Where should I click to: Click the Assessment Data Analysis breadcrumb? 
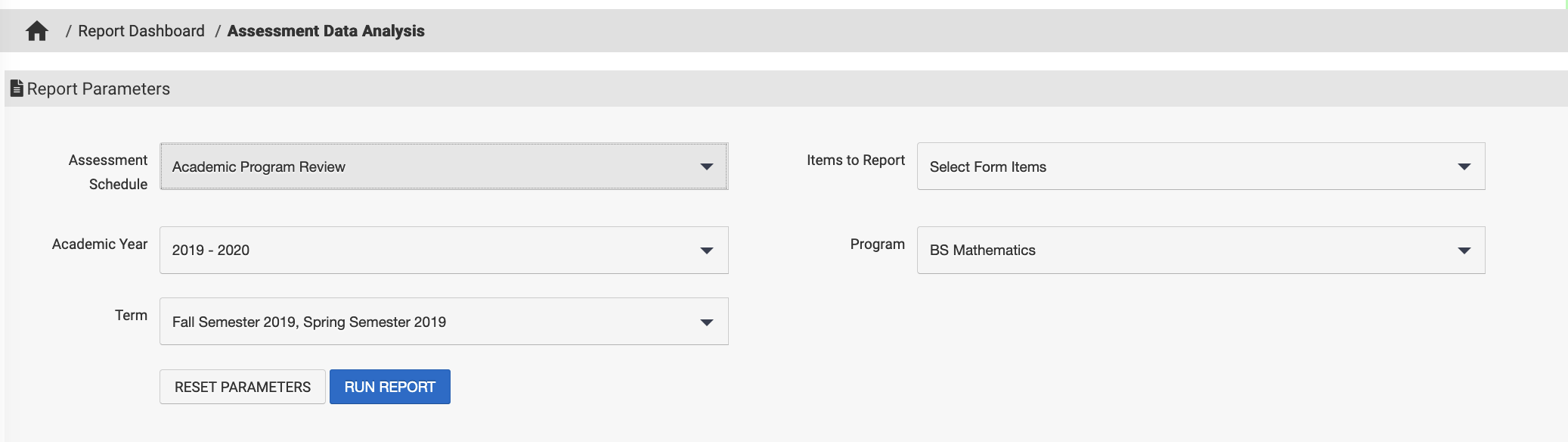[x=326, y=31]
